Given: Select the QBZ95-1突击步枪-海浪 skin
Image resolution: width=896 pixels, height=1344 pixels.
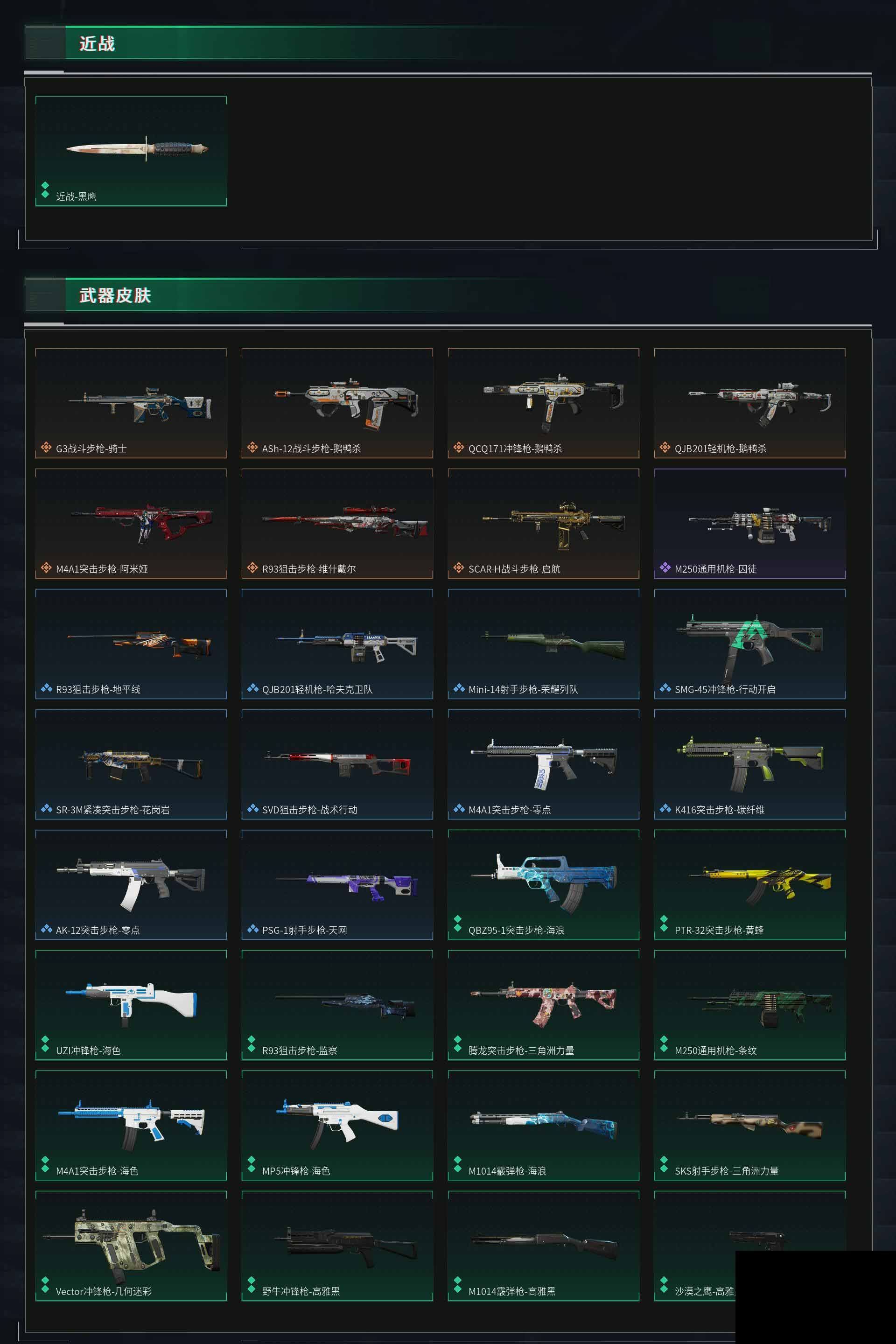Looking at the screenshot, I should 543,885.
